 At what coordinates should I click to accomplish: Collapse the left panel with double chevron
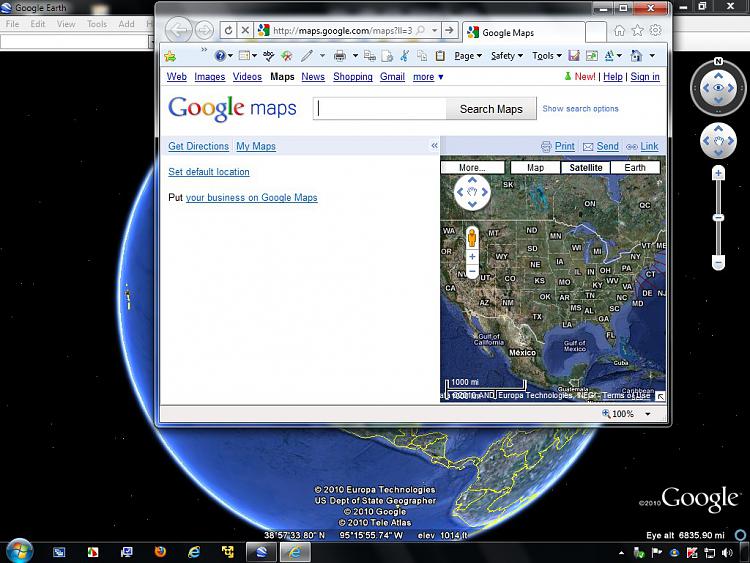click(x=434, y=145)
